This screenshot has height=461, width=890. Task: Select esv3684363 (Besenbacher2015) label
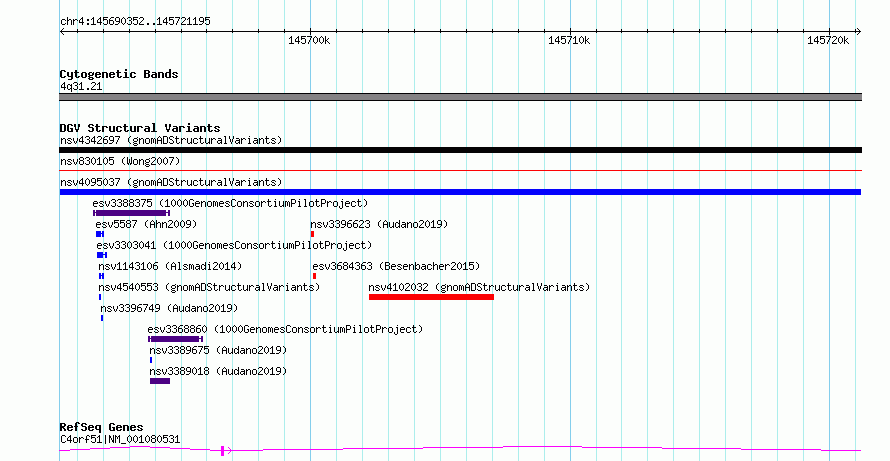396,266
